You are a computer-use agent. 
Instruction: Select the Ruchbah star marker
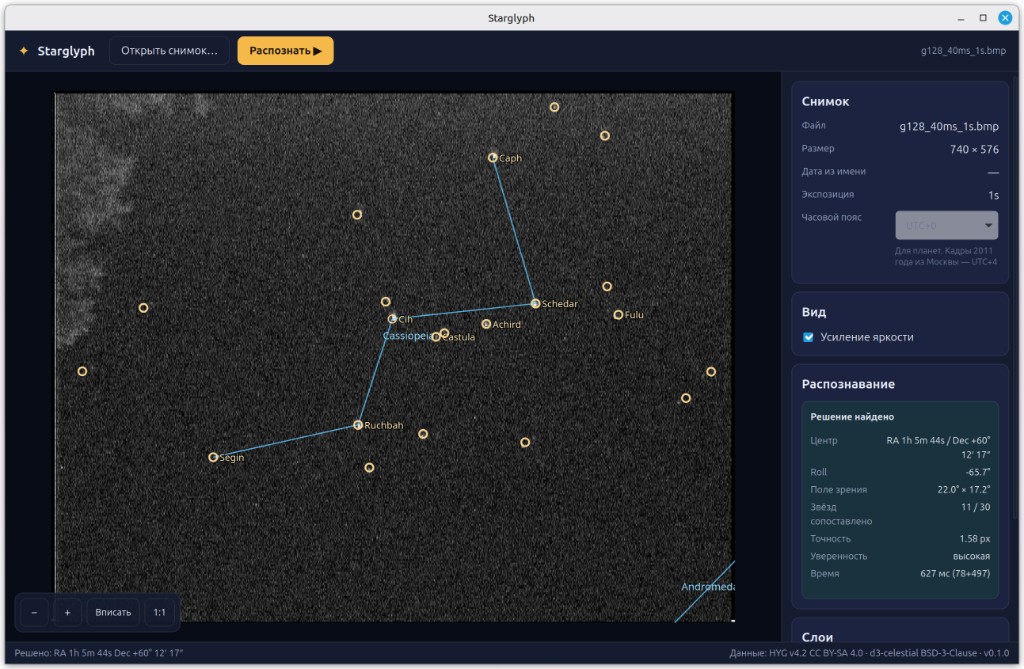pos(358,425)
